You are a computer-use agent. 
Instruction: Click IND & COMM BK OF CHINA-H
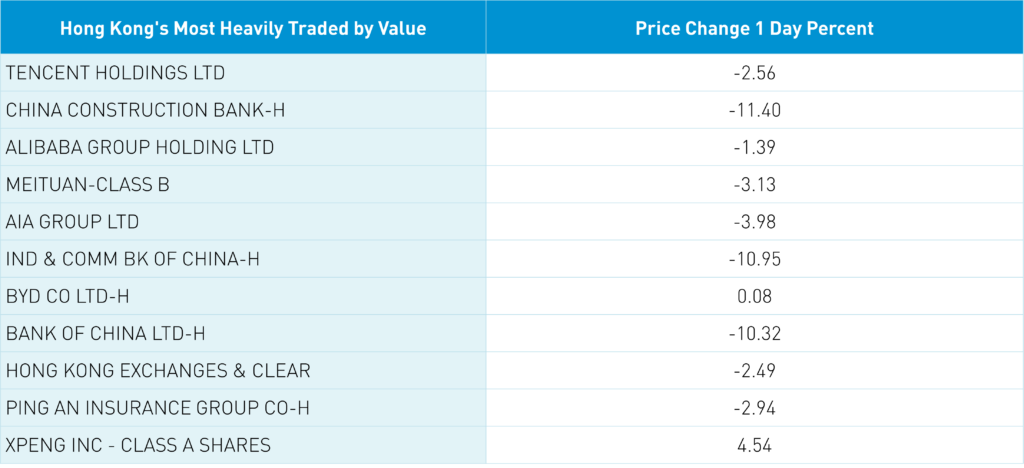(x=132, y=259)
